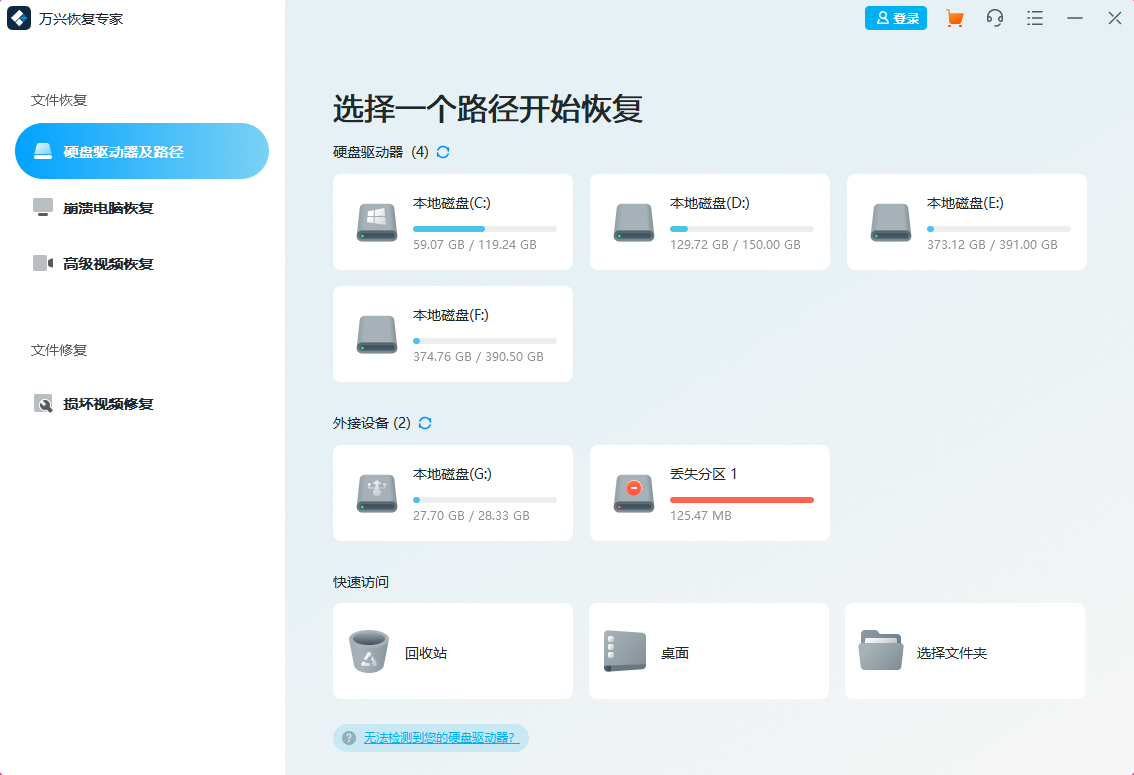Select 本地磁盘(C:) for recovery
This screenshot has height=775, width=1134.
[x=452, y=221]
